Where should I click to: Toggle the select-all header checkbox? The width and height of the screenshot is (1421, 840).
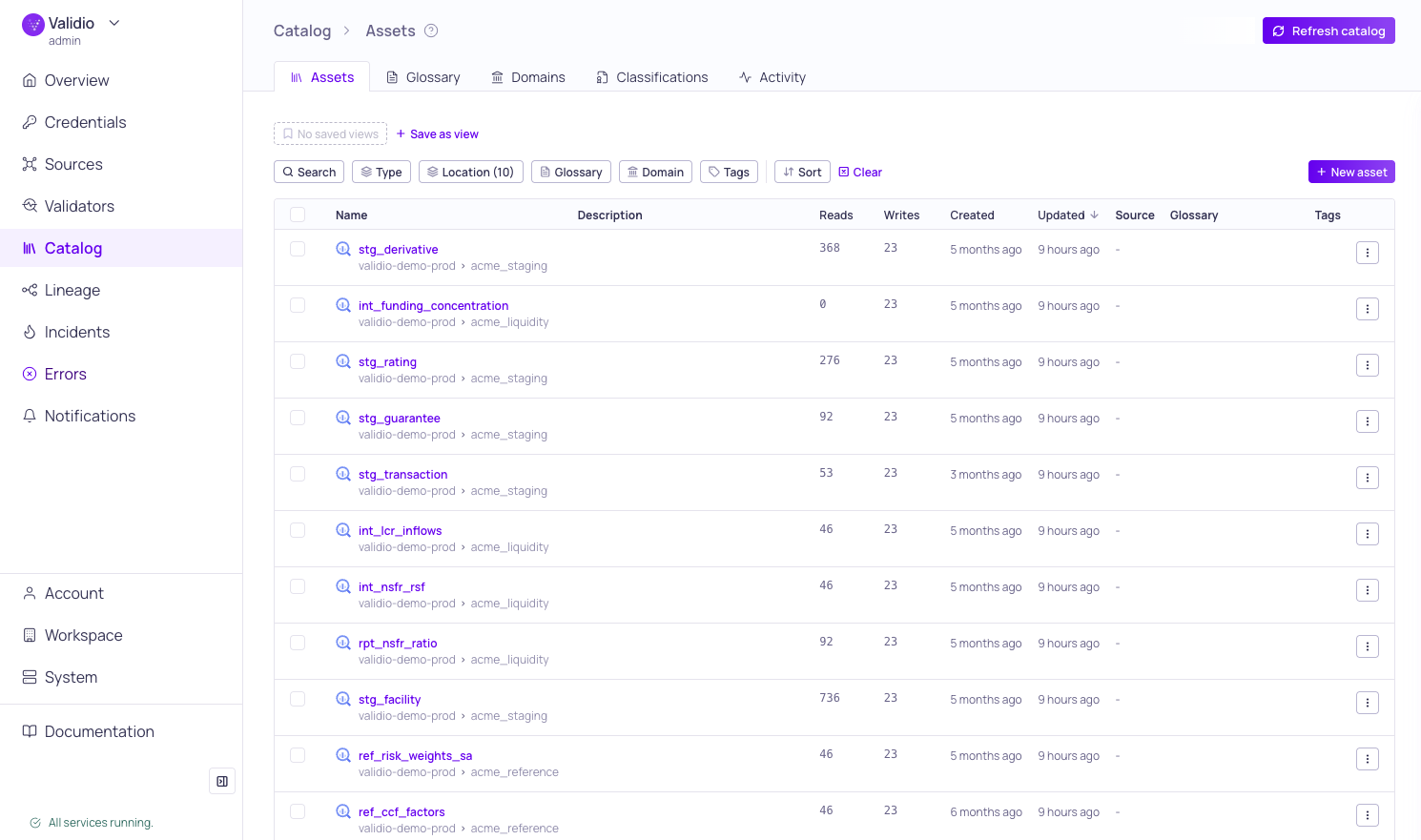click(298, 215)
